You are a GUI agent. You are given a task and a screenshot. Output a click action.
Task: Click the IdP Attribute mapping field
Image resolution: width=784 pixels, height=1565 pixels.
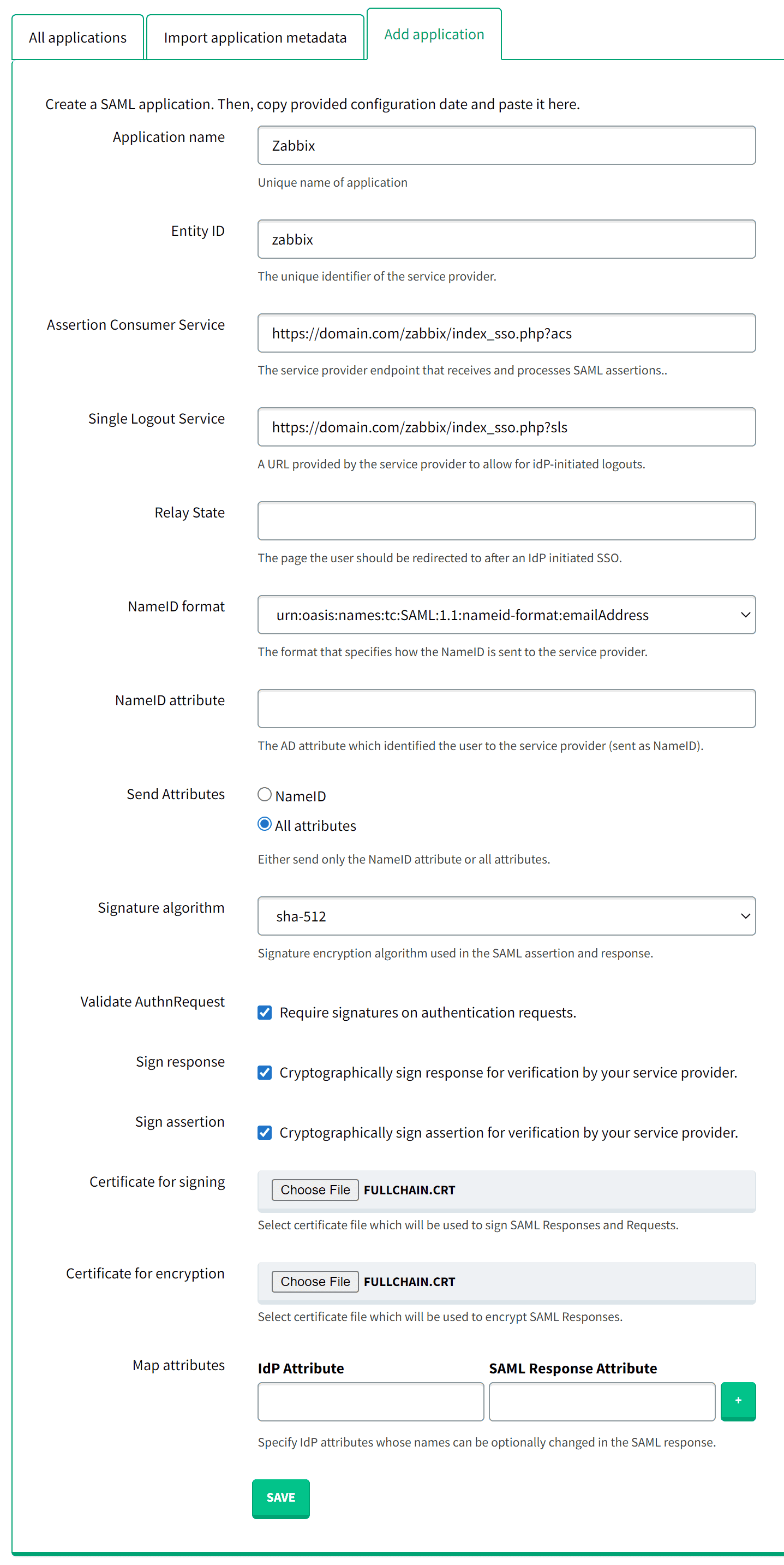(x=370, y=1402)
